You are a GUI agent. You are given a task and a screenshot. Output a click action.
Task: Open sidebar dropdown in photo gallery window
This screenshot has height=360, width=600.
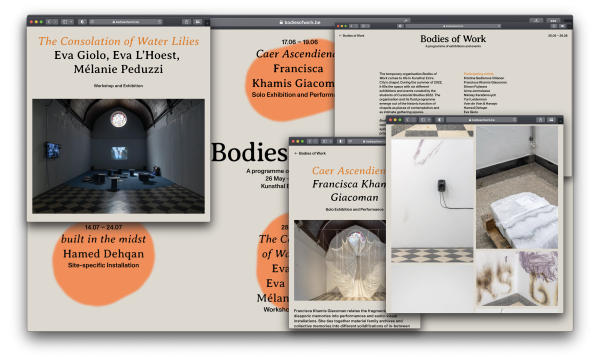[x=429, y=120]
